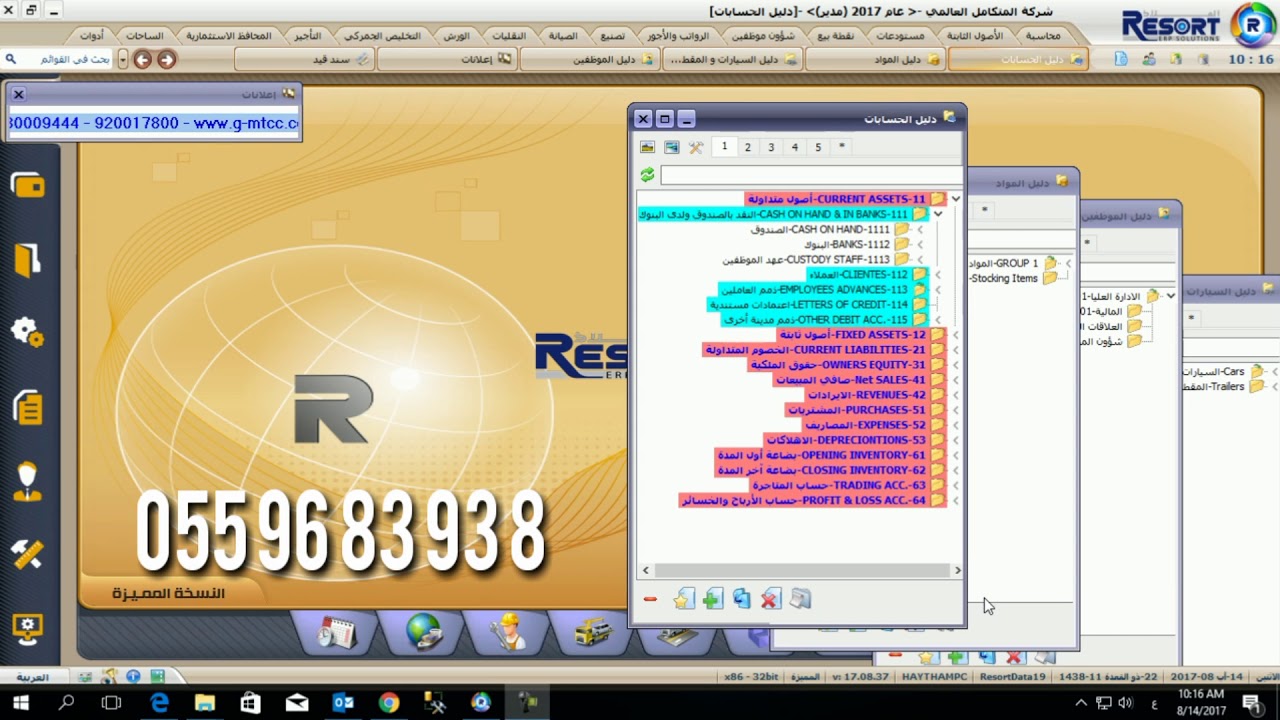The height and width of the screenshot is (720, 1280).
Task: Expand the EXPENSES-52 node
Action: (x=956, y=425)
